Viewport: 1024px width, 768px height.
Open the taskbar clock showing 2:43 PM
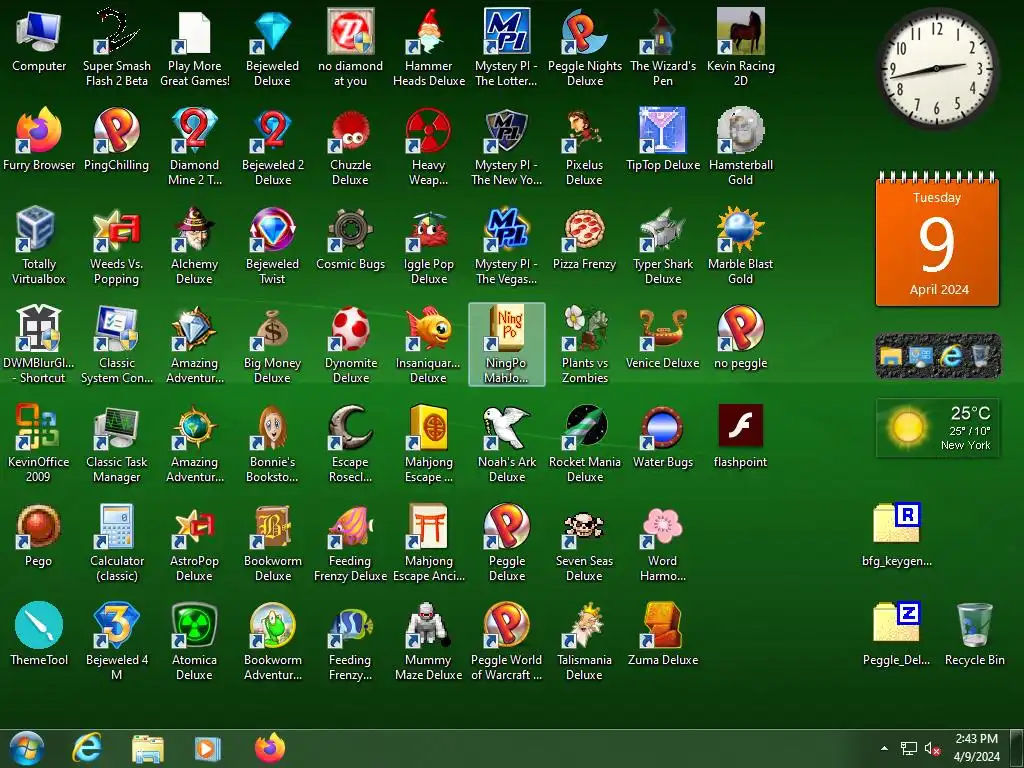976,748
